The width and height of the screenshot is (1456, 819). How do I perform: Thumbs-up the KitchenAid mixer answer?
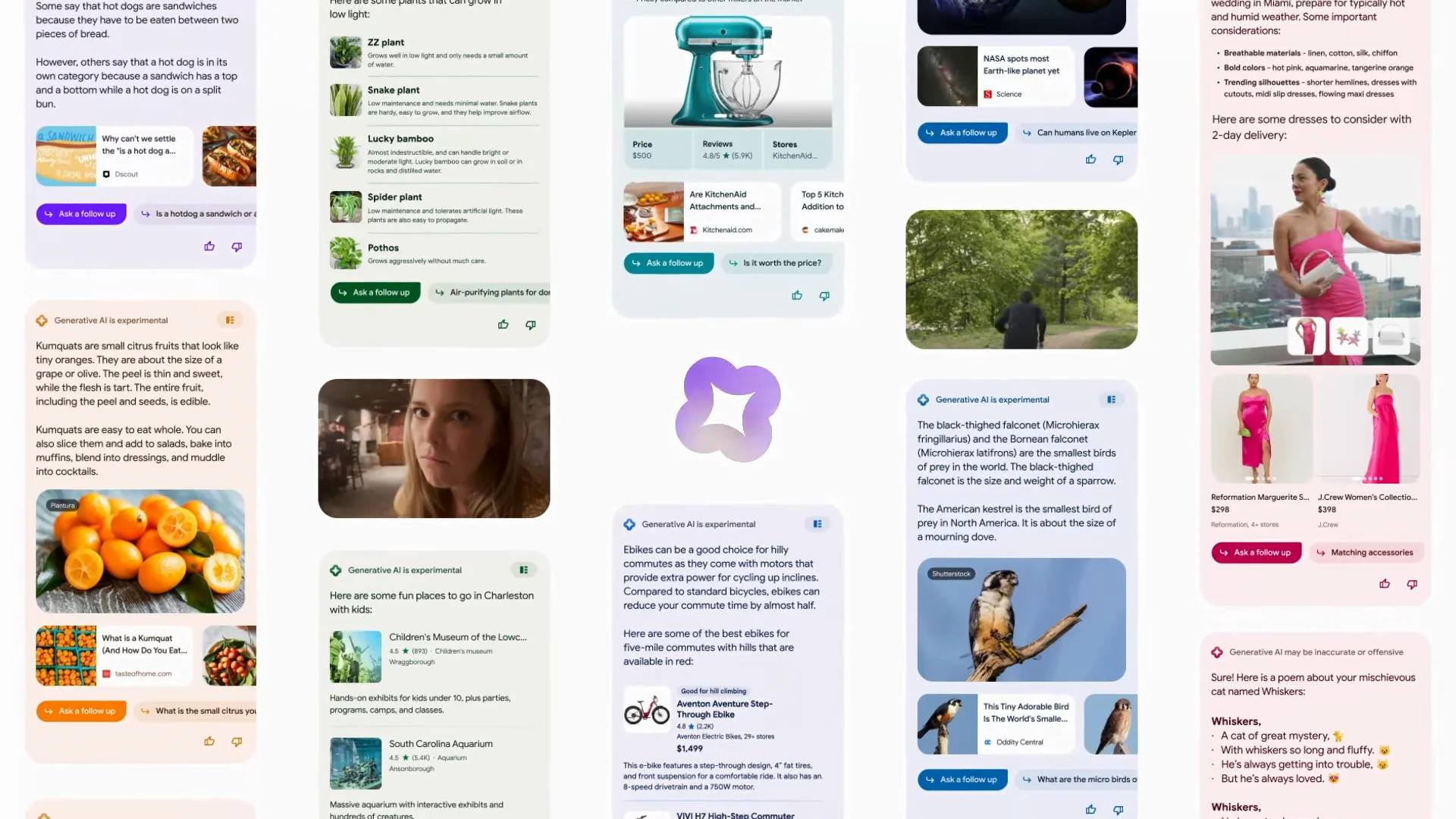[x=797, y=296]
